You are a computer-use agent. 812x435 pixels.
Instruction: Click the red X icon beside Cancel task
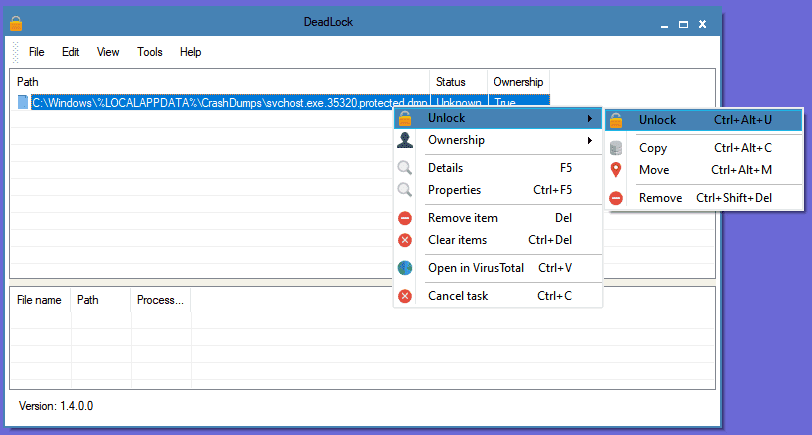pyautogui.click(x=405, y=296)
